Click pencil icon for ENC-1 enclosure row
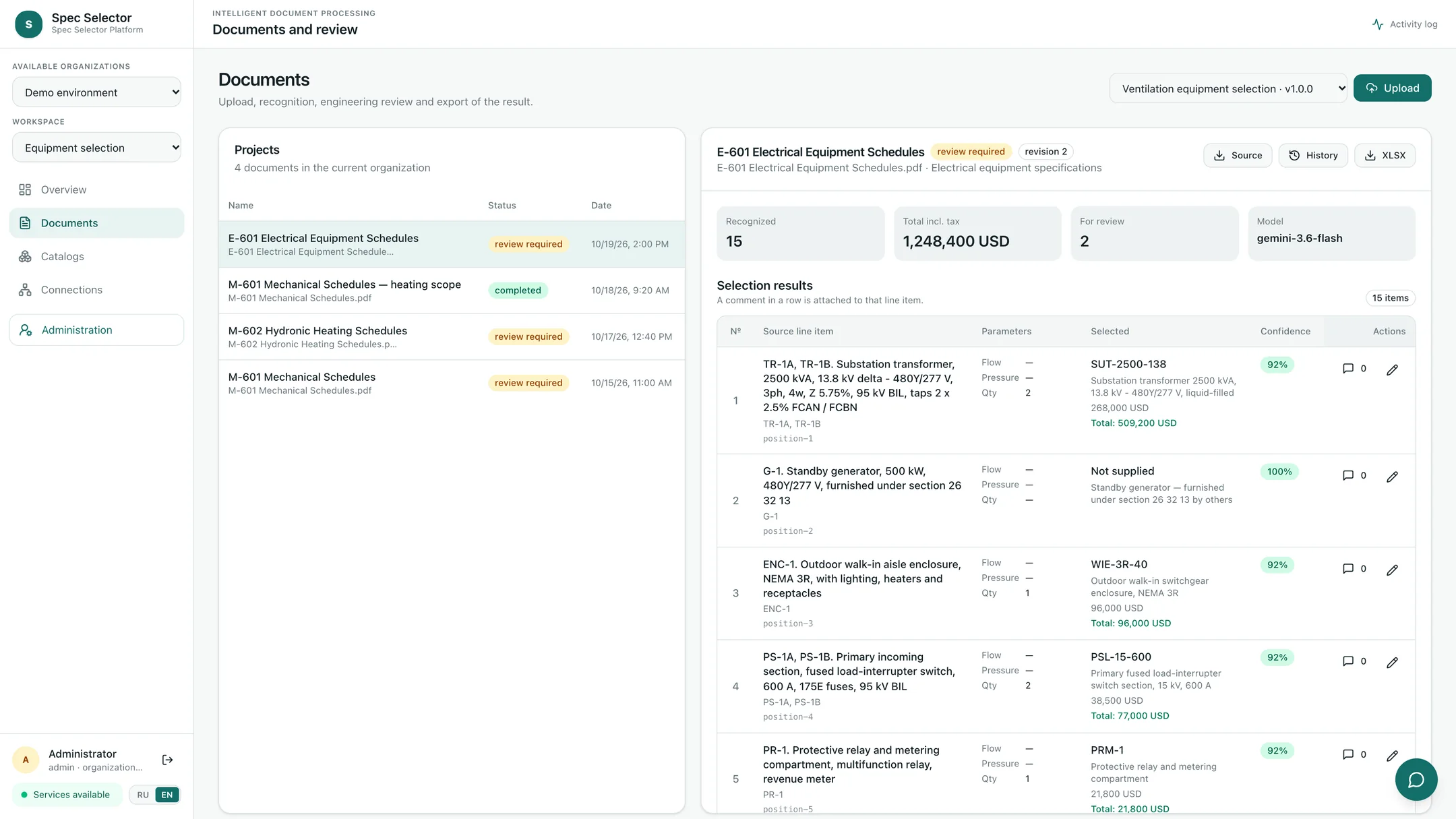 pyautogui.click(x=1392, y=570)
